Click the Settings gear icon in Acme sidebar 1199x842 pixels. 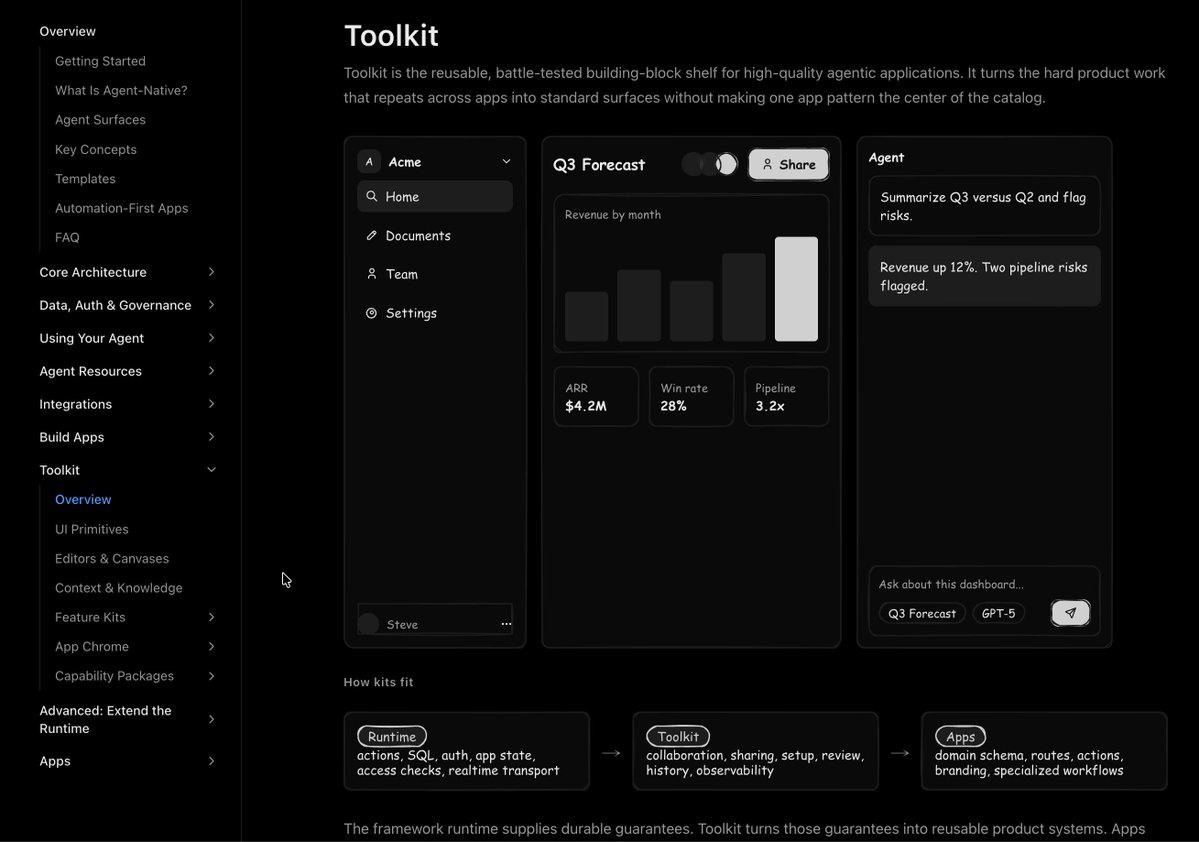(372, 313)
